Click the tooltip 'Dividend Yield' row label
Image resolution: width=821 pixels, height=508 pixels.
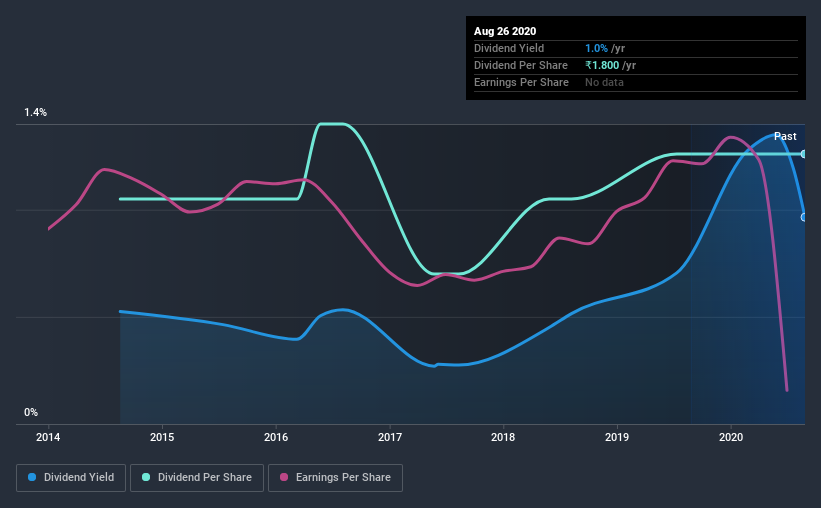click(509, 48)
